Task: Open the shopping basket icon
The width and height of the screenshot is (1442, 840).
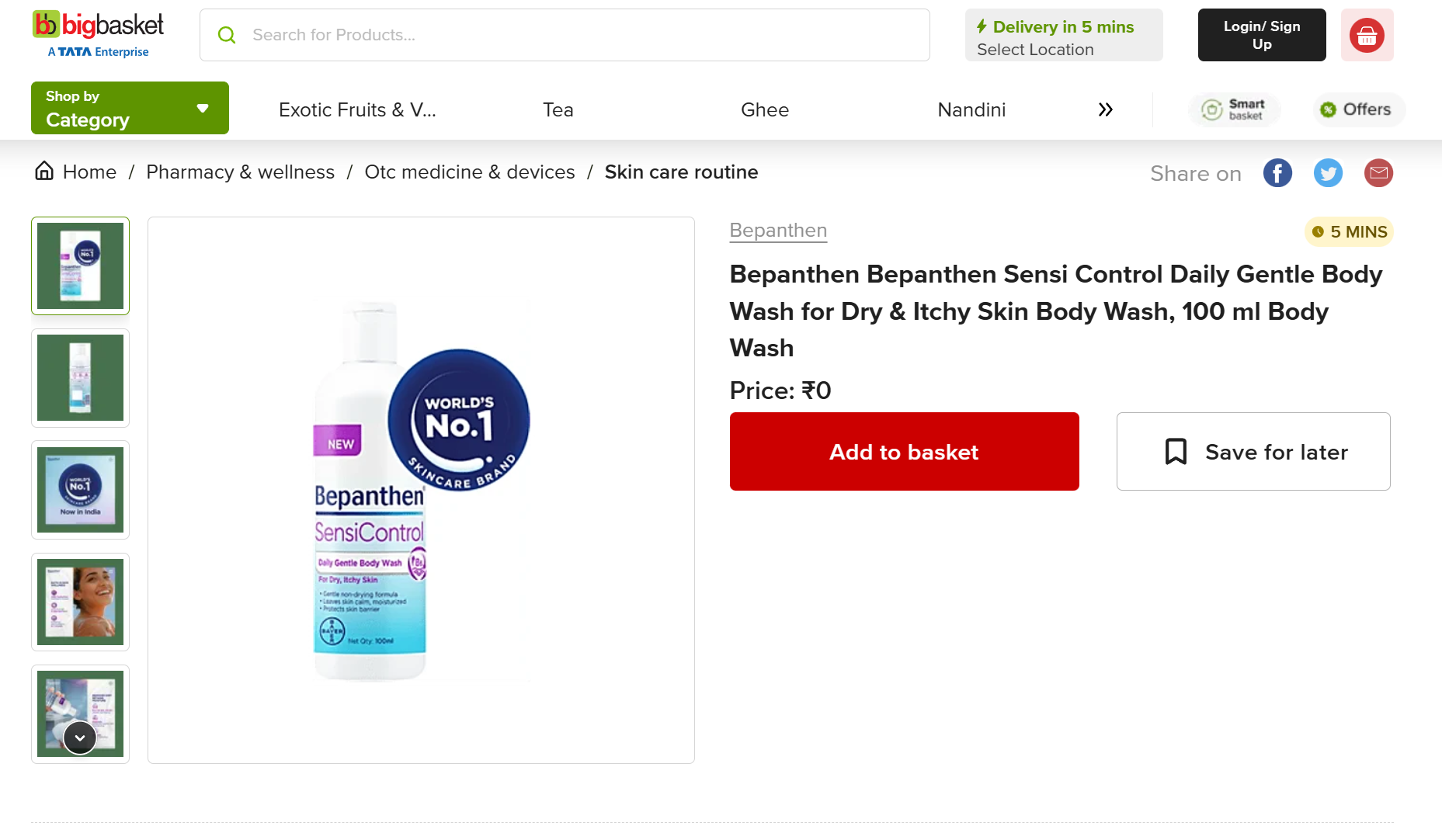Action: point(1367,35)
